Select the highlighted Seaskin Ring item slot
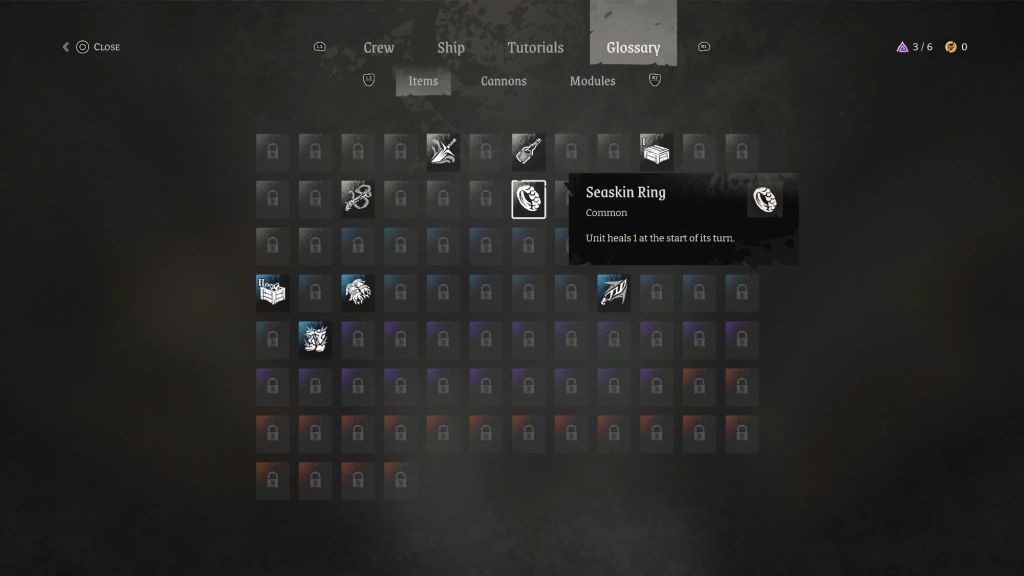Viewport: 1024px width, 576px height. click(x=528, y=199)
